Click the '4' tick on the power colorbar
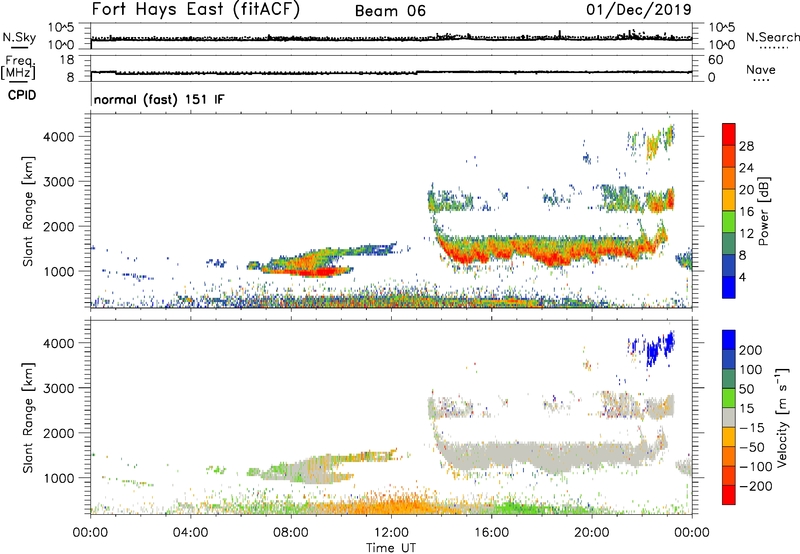This screenshot has height=554, width=800. (x=742, y=277)
